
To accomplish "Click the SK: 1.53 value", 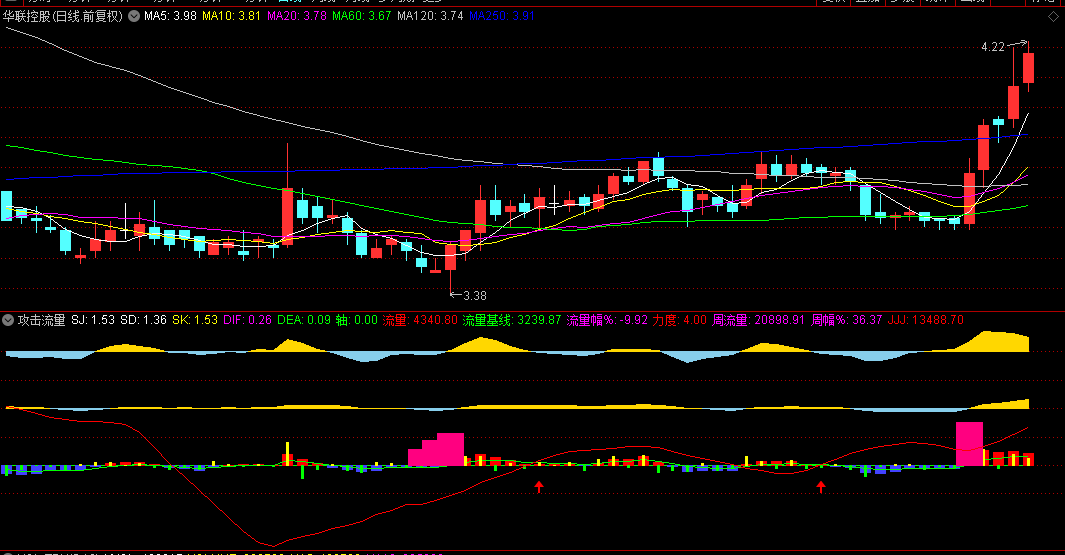I will 195,320.
